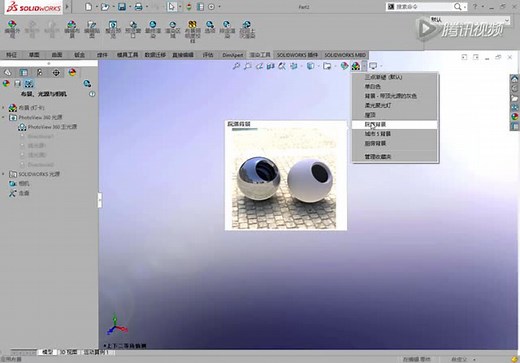Click View Decals icon in DisplayManager
The width and height of the screenshot is (520, 363).
(18, 83)
